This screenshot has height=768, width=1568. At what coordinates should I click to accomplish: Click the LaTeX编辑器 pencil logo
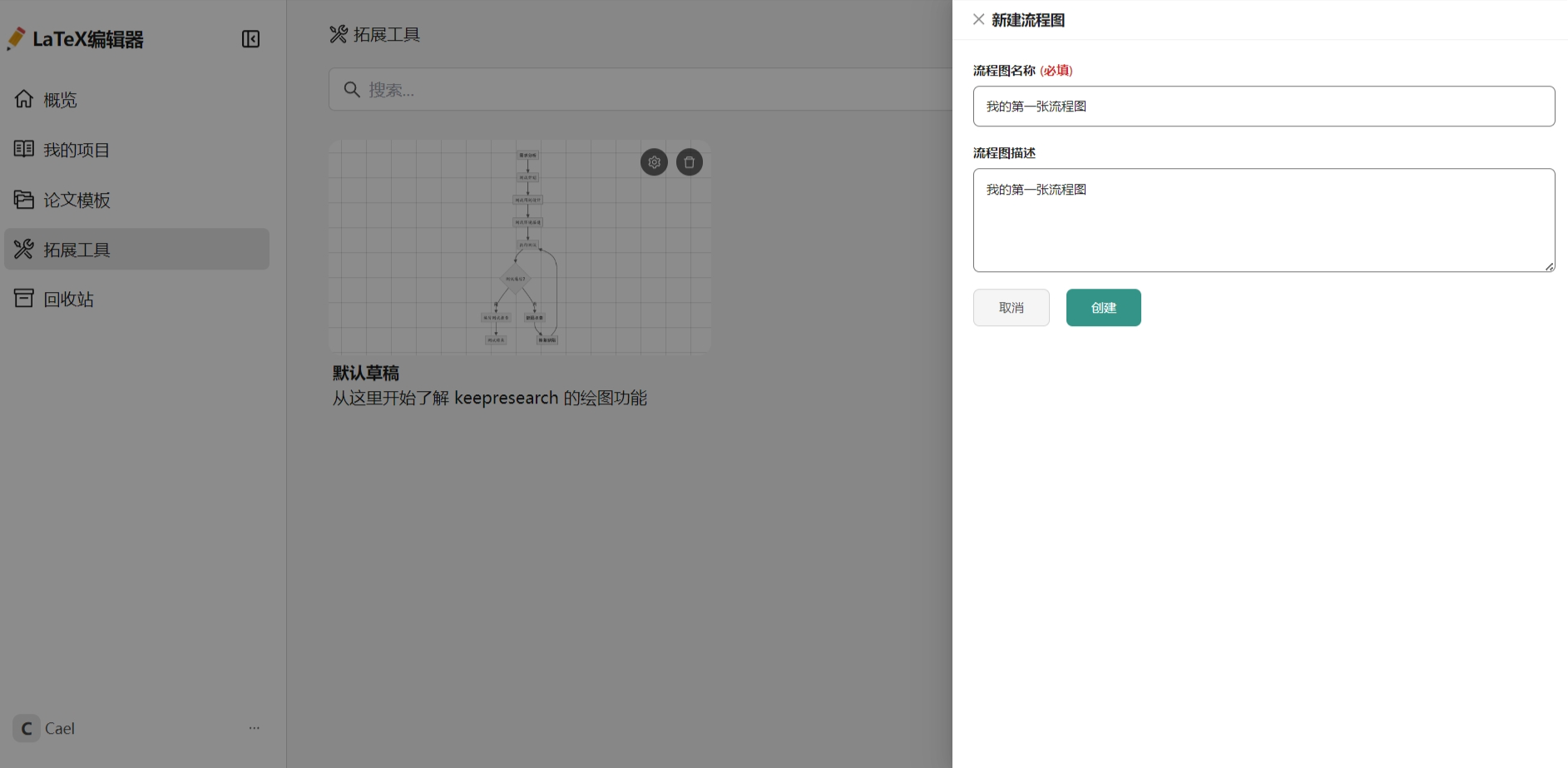coord(16,38)
